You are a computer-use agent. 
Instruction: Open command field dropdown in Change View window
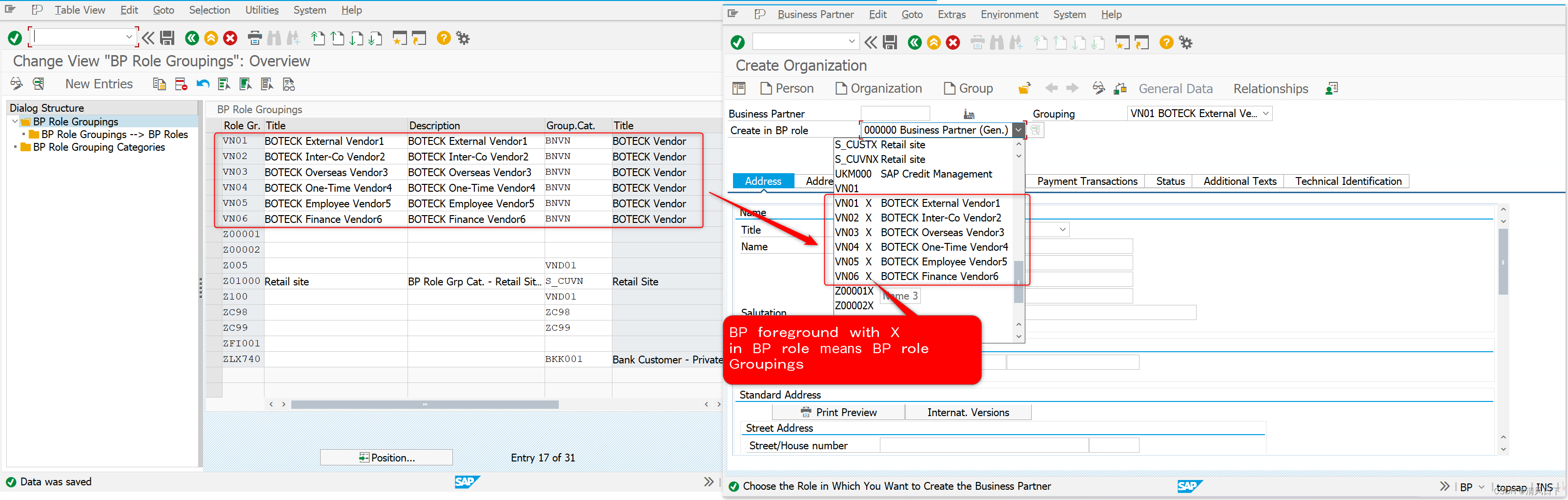pyautogui.click(x=129, y=37)
